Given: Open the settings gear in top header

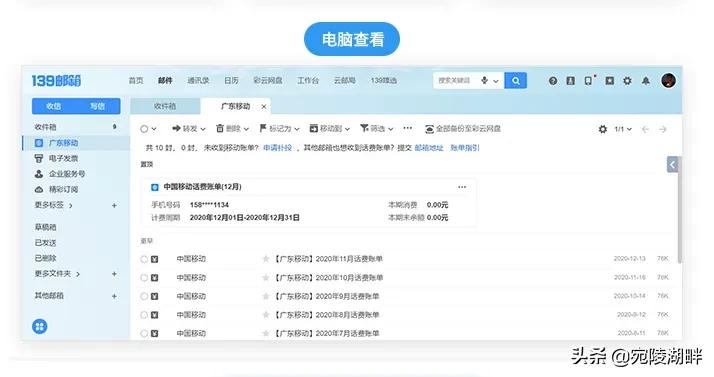Looking at the screenshot, I should pos(627,81).
